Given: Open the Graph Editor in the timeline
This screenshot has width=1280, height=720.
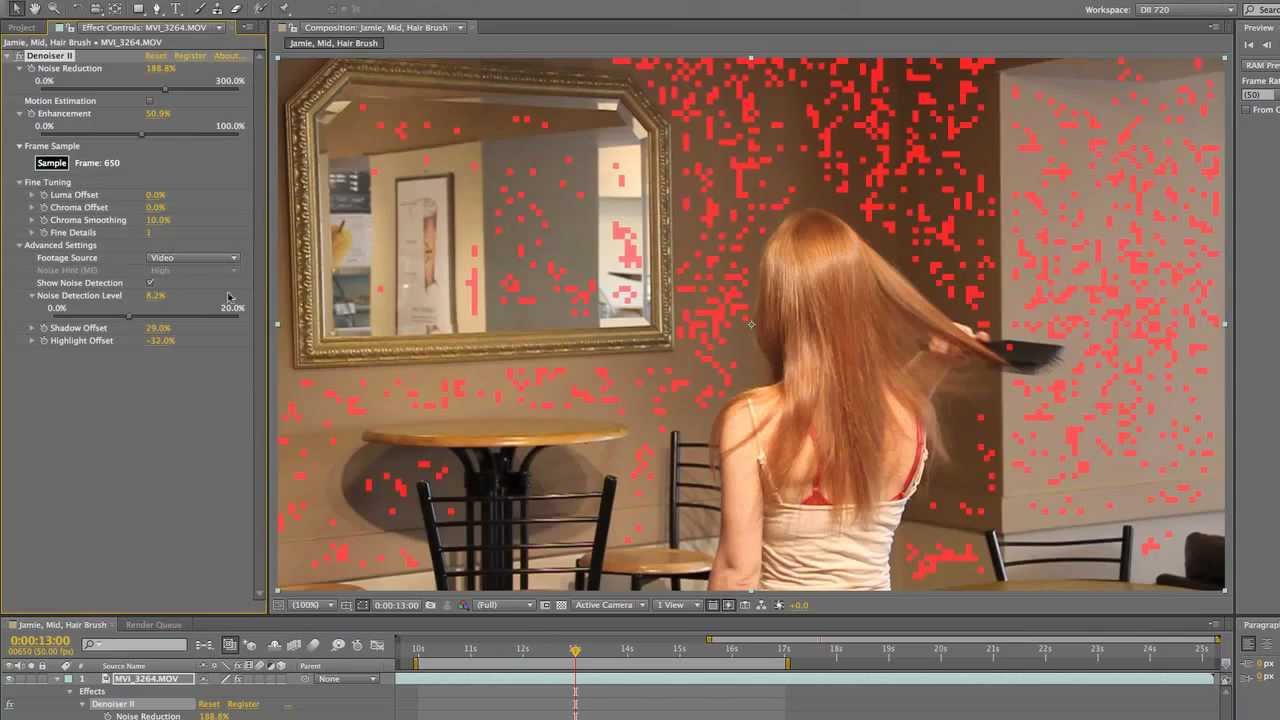Looking at the screenshot, I should pos(376,645).
